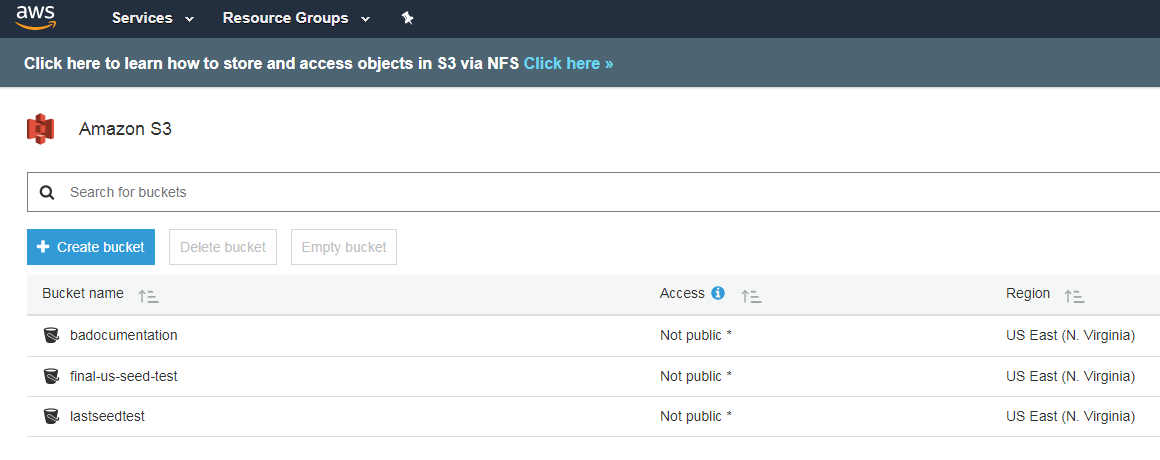Click the Access info icon
The width and height of the screenshot is (1160, 460).
click(718, 293)
